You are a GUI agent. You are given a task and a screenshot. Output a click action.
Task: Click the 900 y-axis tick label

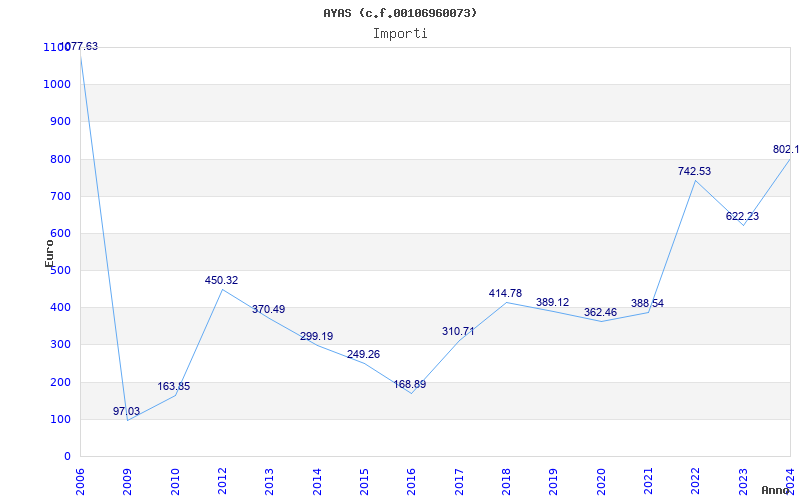(60, 121)
